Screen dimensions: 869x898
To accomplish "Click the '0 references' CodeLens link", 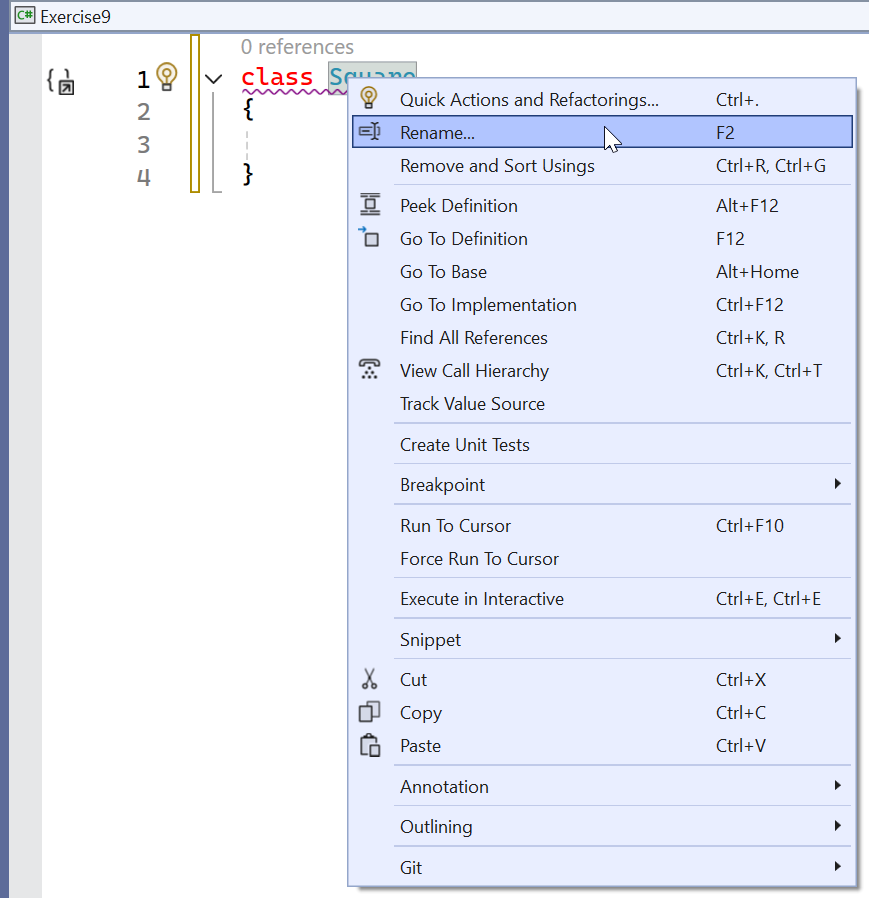I will coord(297,47).
